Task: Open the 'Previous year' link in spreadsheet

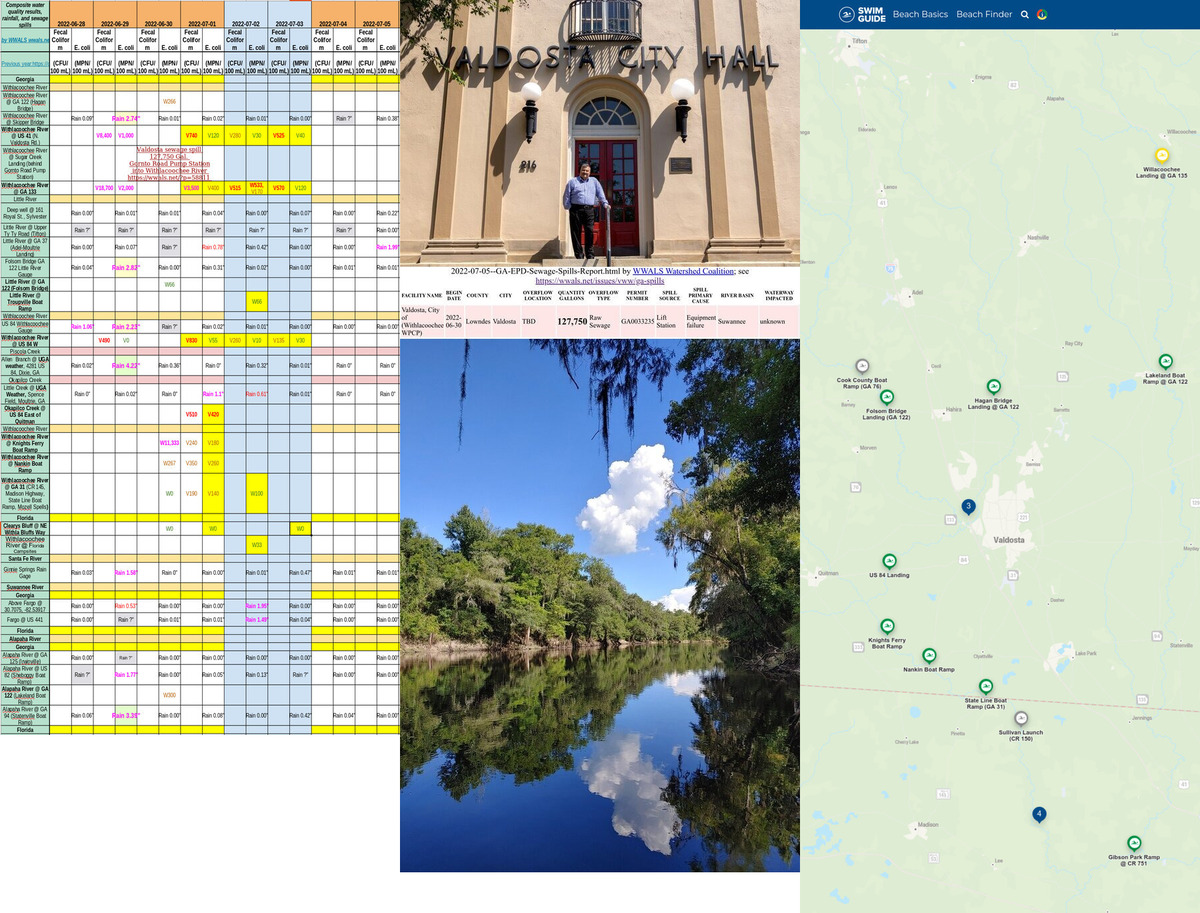Action: coord(24,63)
